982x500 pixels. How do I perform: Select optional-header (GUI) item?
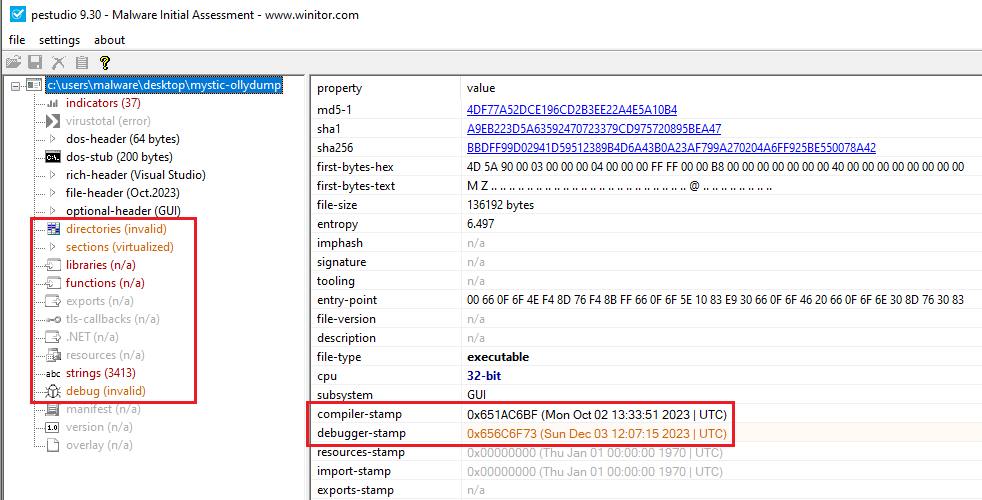tap(123, 211)
